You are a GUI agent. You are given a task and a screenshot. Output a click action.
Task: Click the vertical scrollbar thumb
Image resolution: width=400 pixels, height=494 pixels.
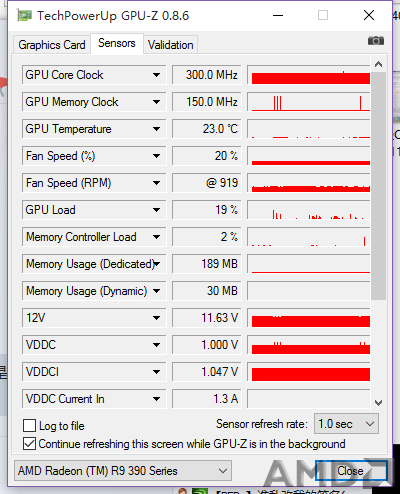point(378,186)
